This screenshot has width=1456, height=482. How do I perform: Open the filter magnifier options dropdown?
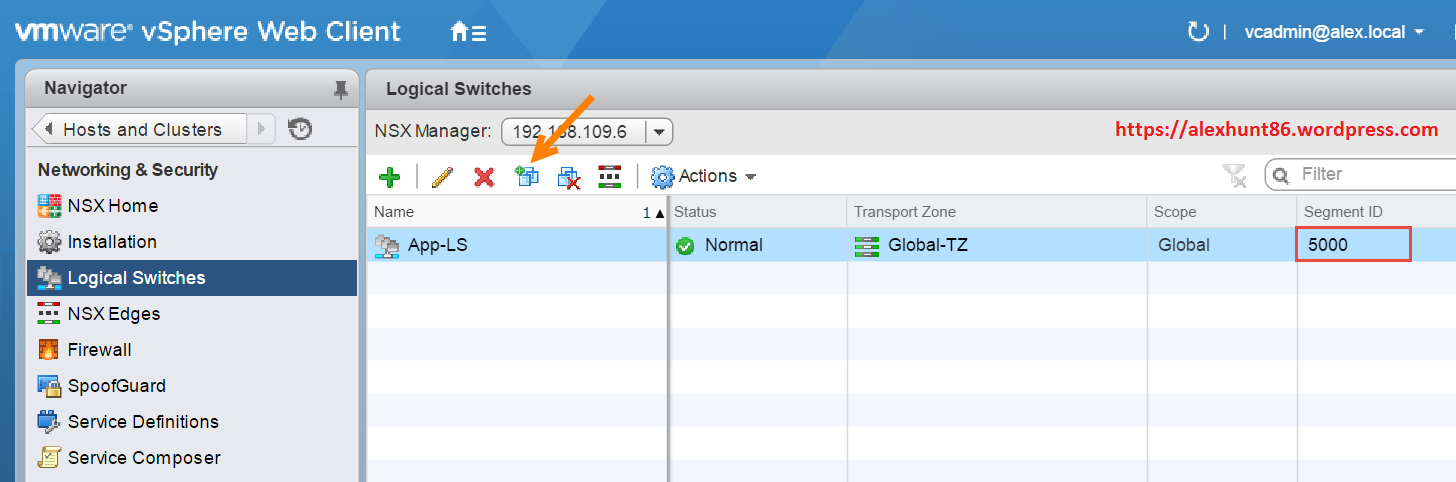tap(1280, 176)
